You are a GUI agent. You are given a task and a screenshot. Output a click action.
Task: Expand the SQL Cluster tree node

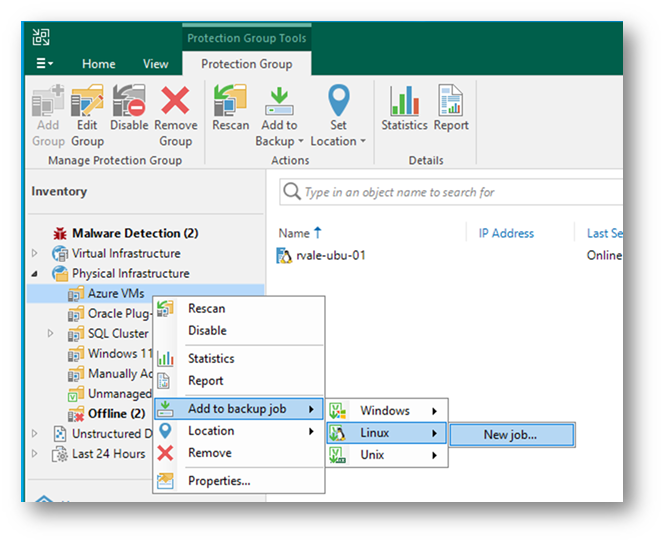coord(51,334)
